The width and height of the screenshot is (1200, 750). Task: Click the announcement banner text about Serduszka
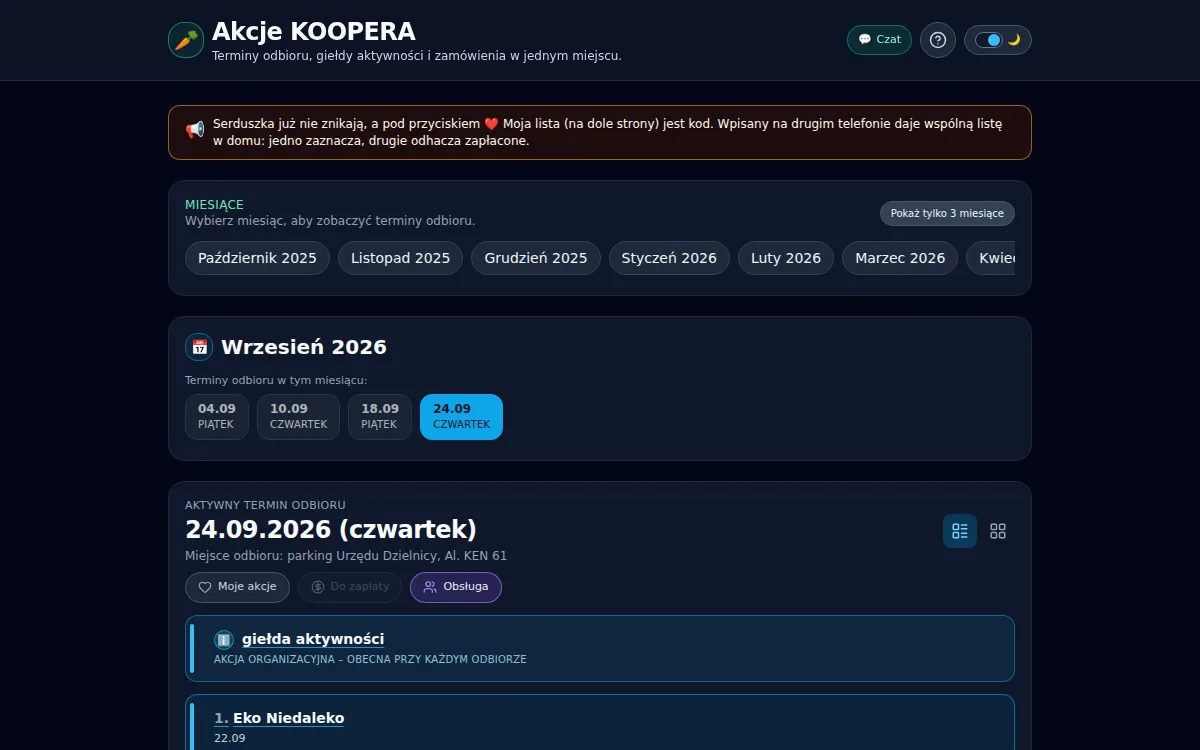(x=607, y=132)
